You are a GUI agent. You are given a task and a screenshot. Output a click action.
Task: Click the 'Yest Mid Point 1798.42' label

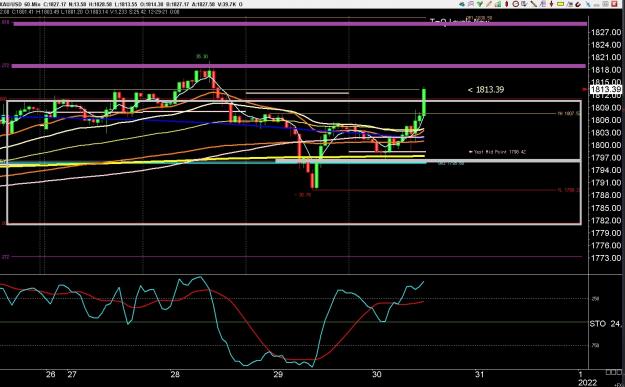[x=497, y=152]
